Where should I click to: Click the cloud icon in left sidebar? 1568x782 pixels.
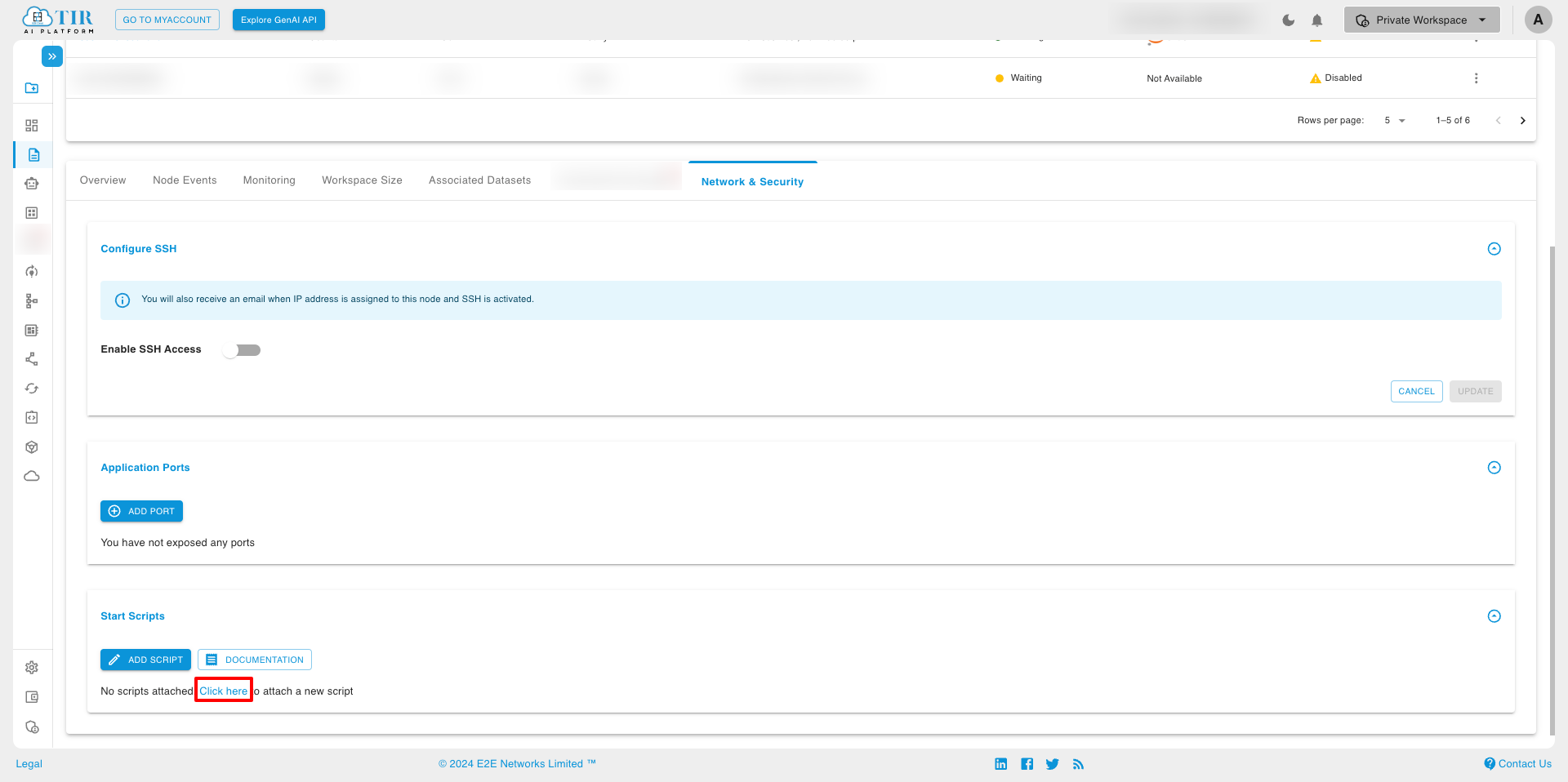[32, 476]
